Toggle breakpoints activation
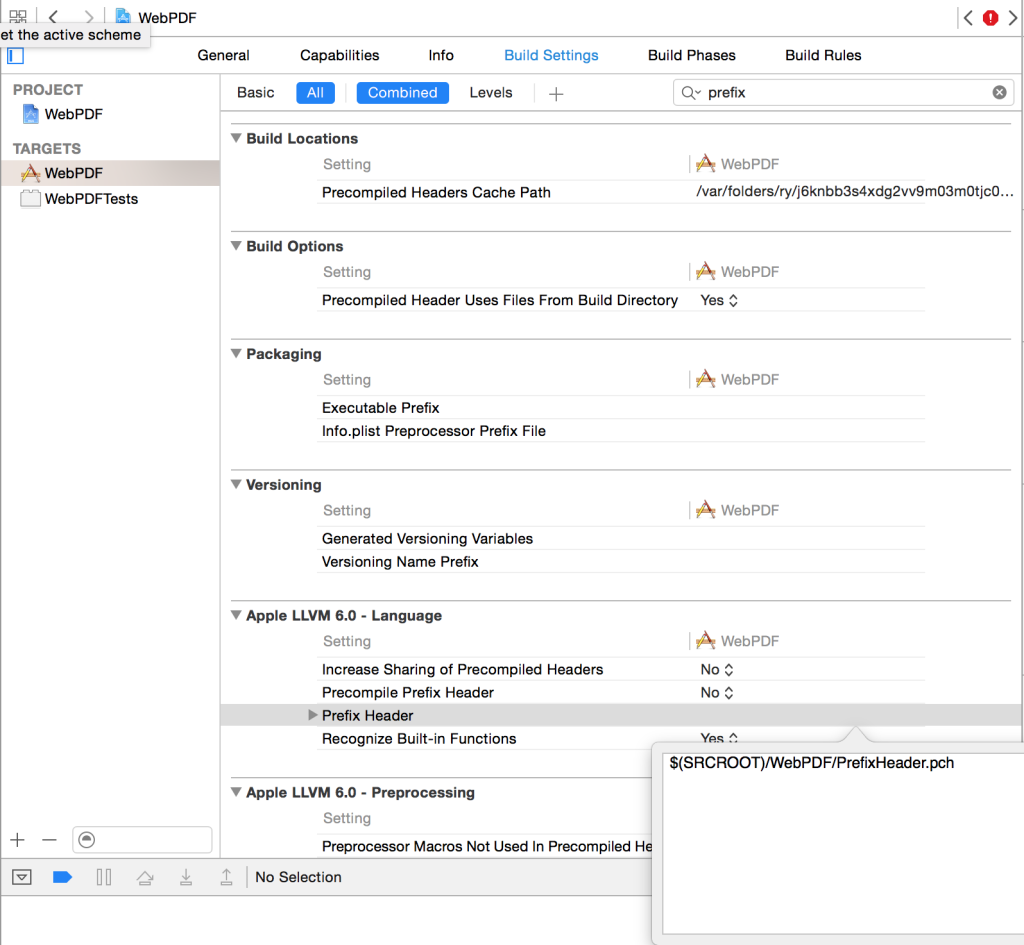 pos(62,877)
